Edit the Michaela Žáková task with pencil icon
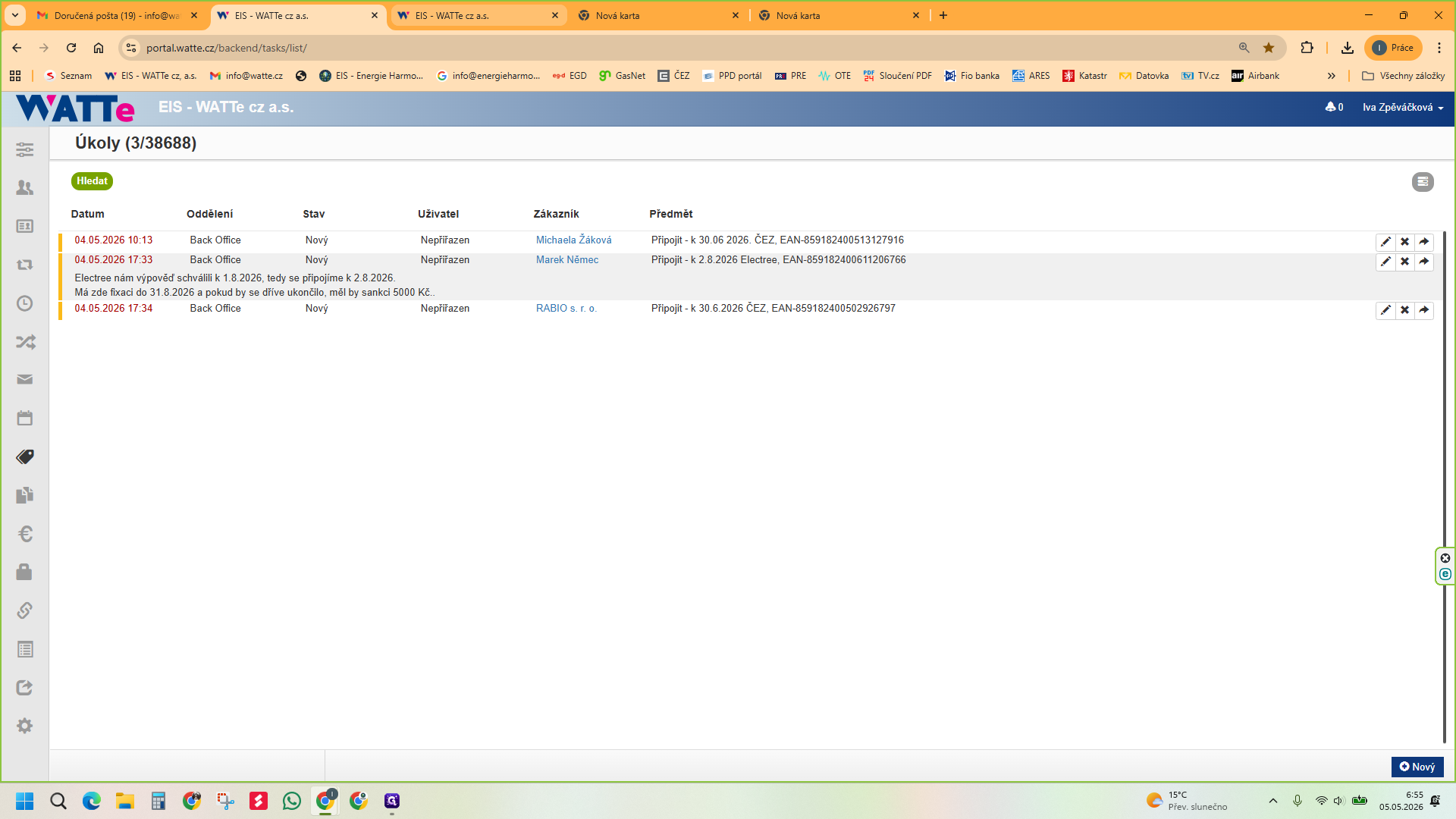The width and height of the screenshot is (1456, 819). point(1385,242)
